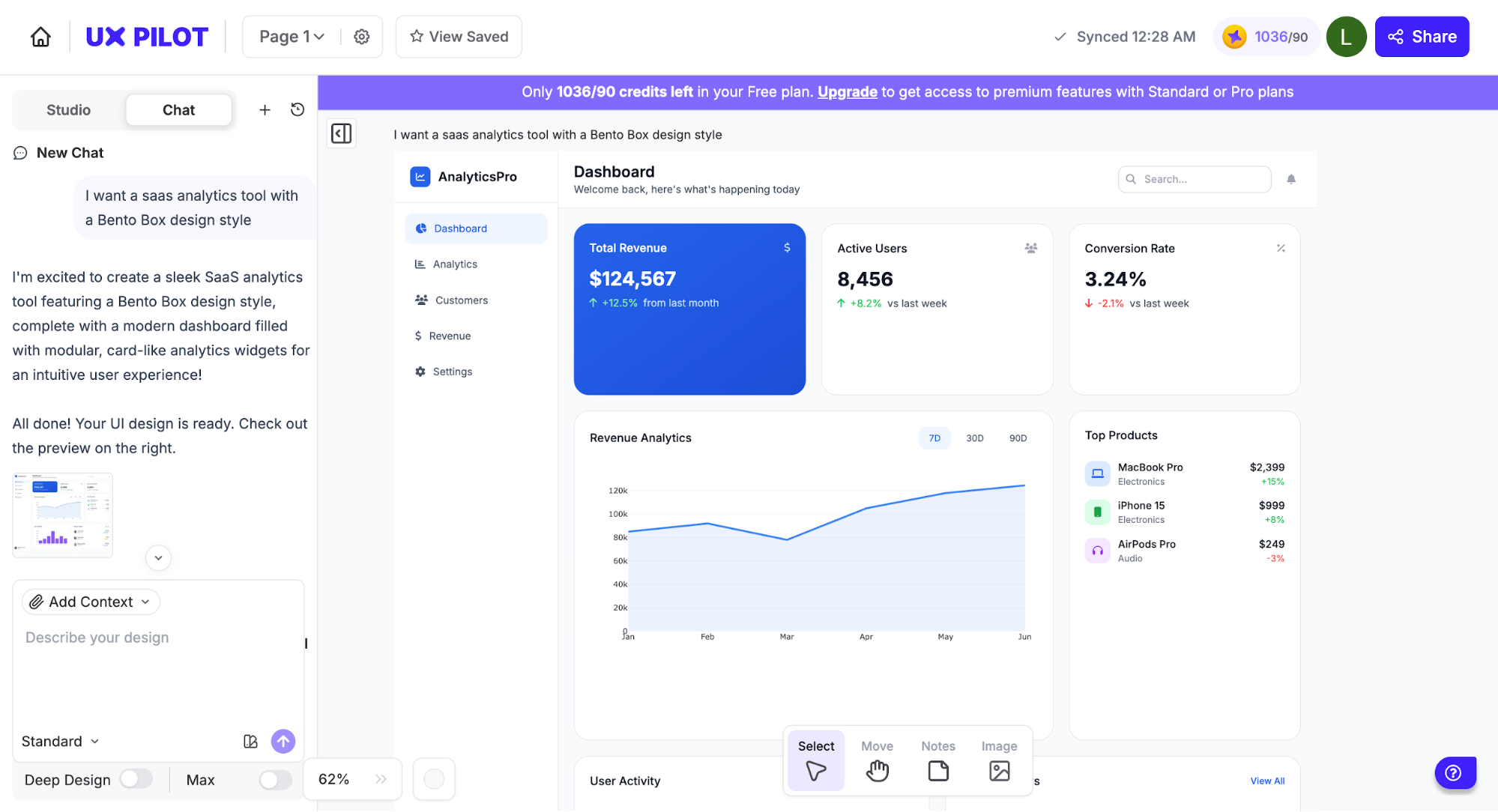The image size is (1498, 812).
Task: Open page settings gear icon
Action: pyautogui.click(x=361, y=37)
